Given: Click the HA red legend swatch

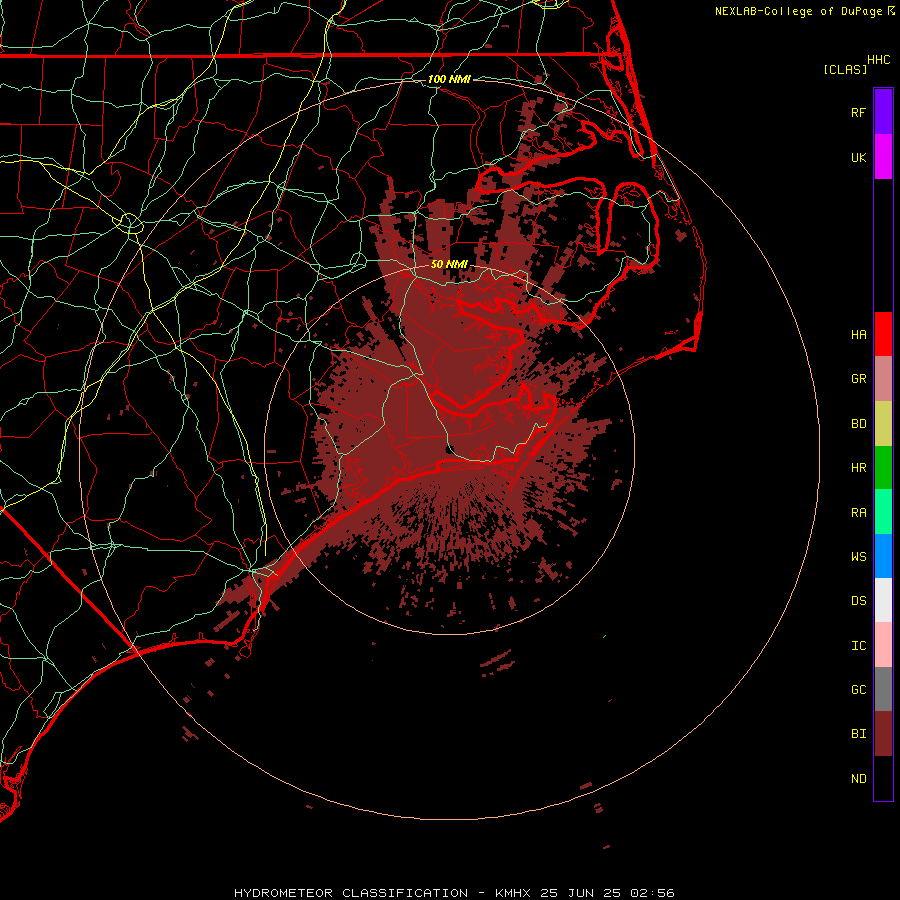Looking at the screenshot, I should [x=883, y=334].
